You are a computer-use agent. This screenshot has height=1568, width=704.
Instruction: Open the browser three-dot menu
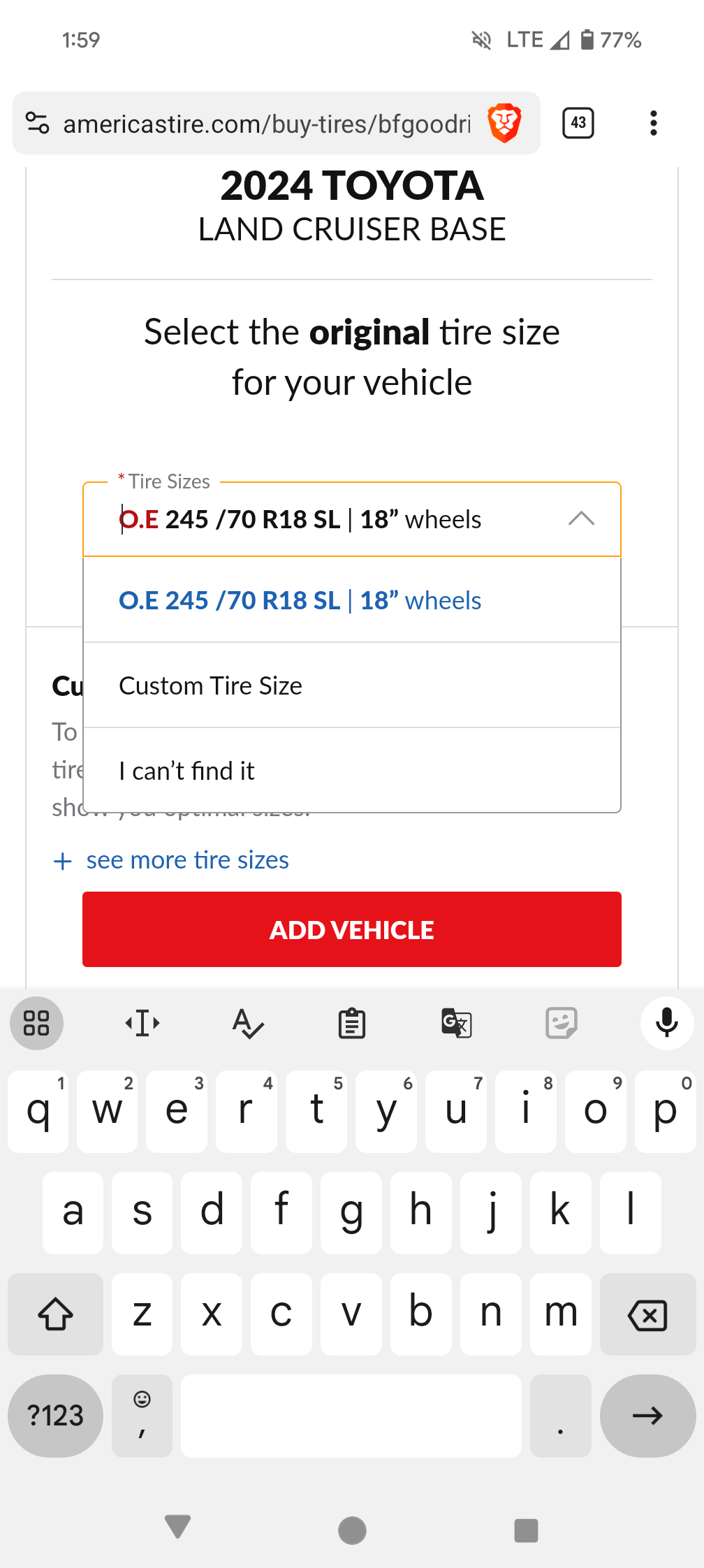654,123
